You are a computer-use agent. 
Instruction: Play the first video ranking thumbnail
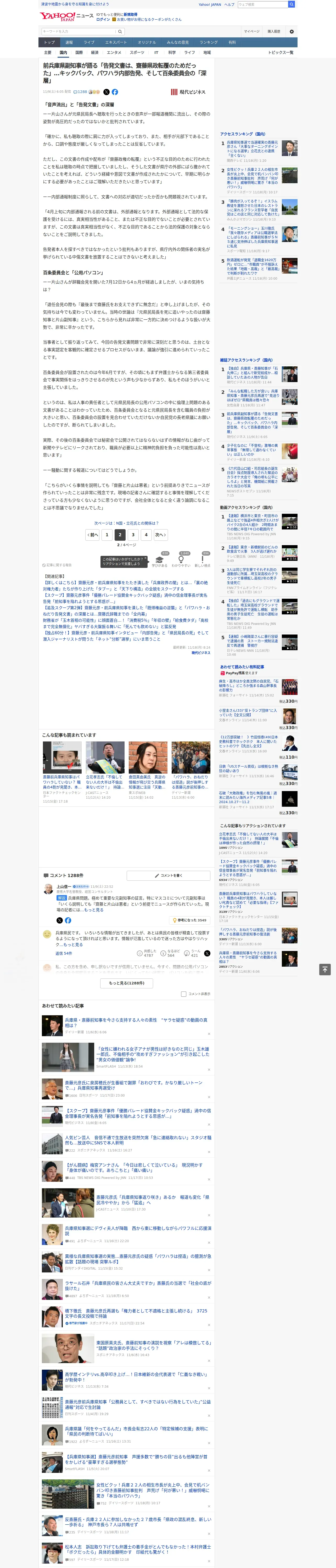[x=289, y=522]
